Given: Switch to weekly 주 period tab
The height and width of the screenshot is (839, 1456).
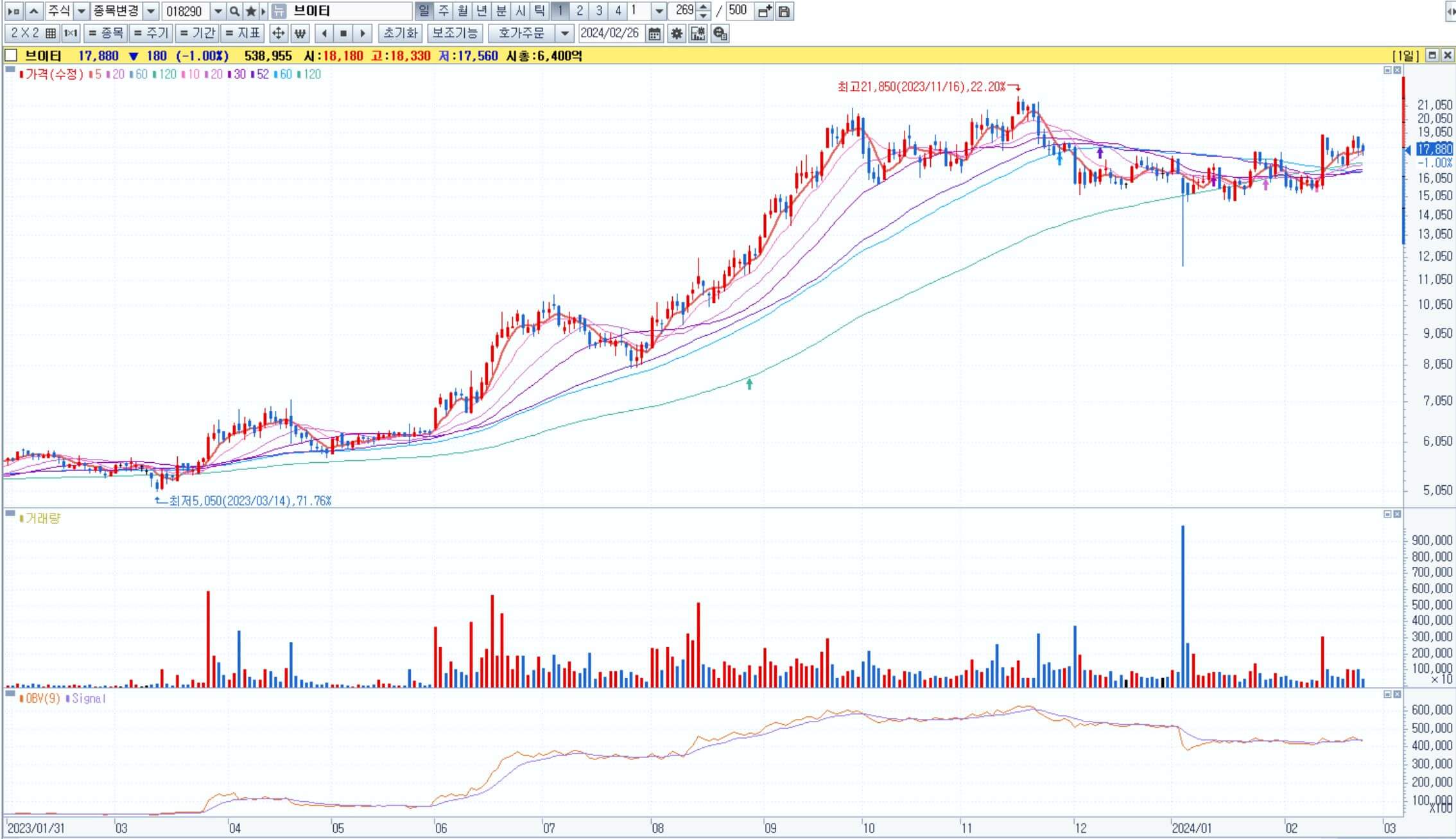Looking at the screenshot, I should [x=443, y=11].
